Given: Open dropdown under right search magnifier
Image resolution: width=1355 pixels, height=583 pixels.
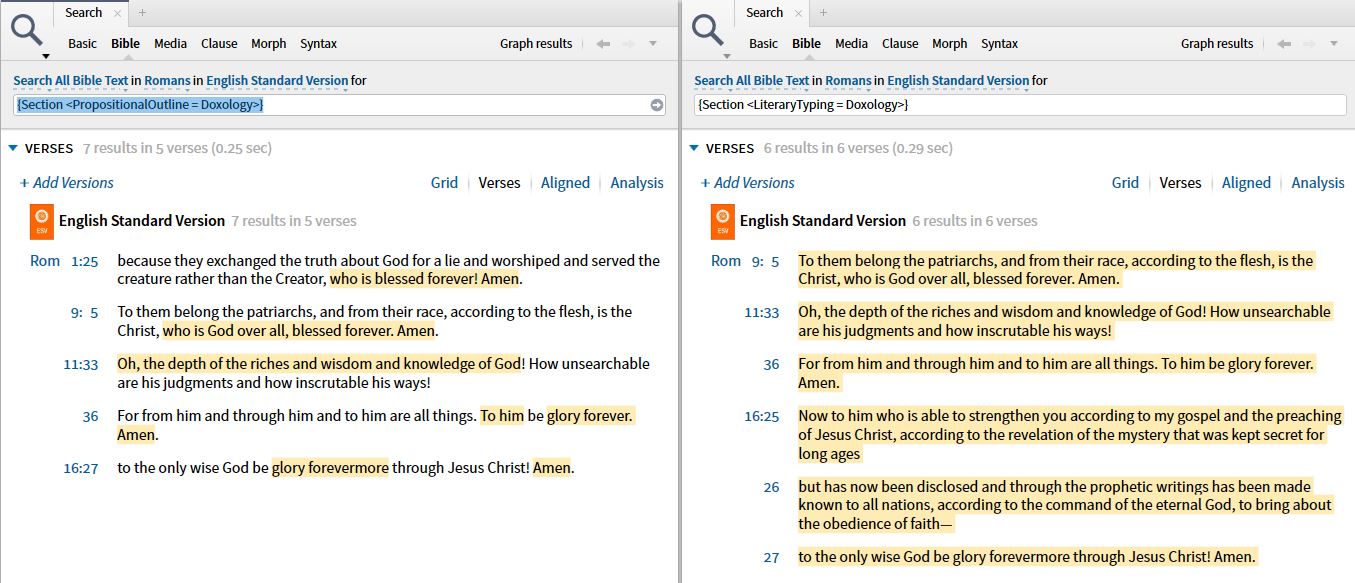Looking at the screenshot, I should (x=726, y=56).
